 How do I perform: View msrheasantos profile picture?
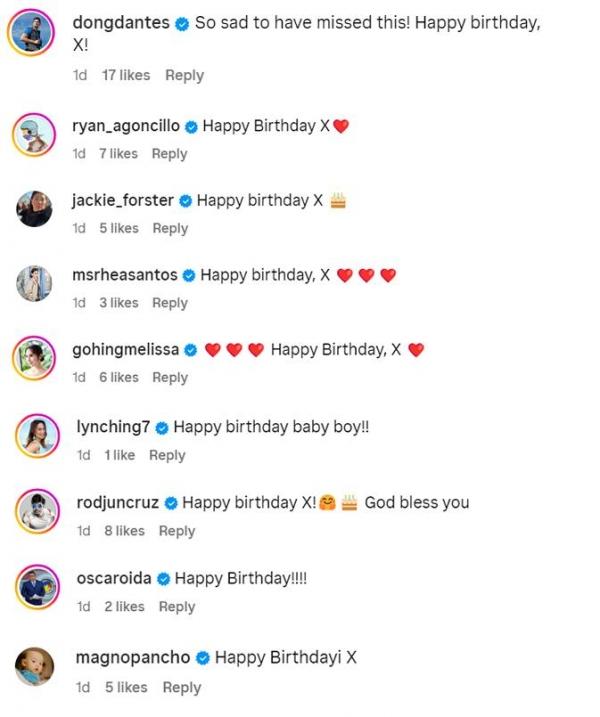click(34, 284)
